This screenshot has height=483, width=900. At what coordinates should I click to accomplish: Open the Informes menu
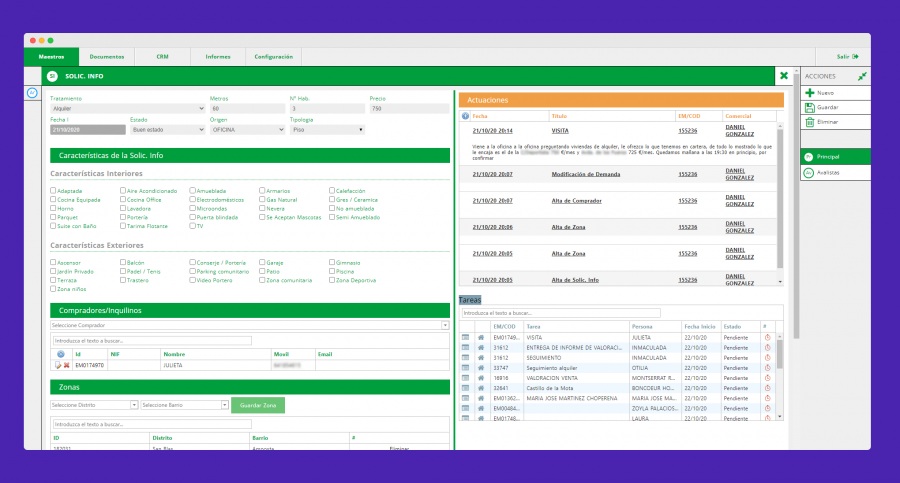coord(218,57)
